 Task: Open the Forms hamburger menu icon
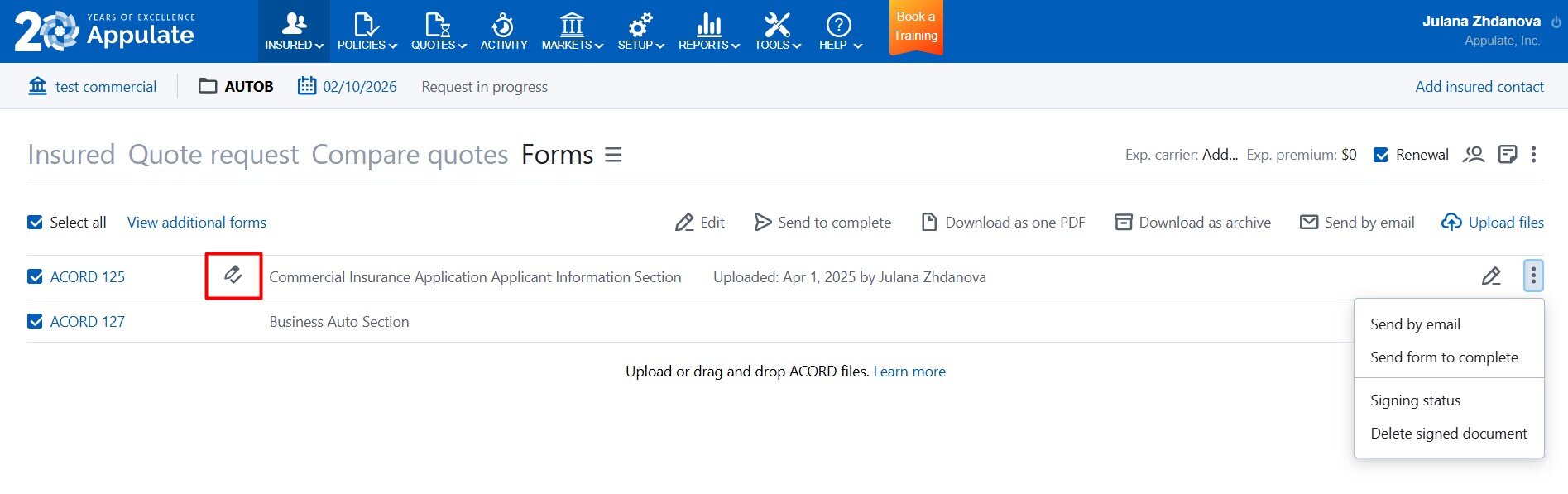pos(613,155)
